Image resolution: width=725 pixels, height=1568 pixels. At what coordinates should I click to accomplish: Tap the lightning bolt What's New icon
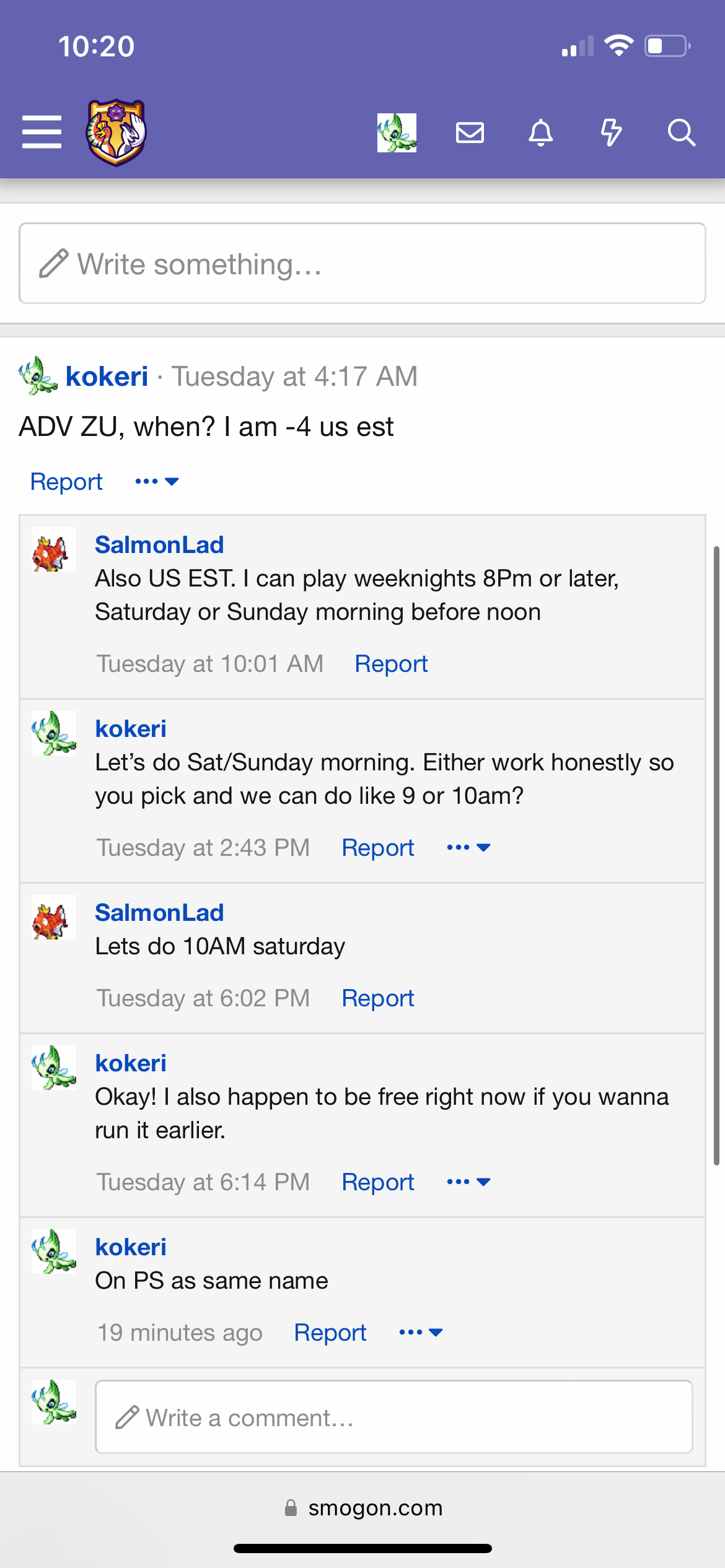click(611, 132)
